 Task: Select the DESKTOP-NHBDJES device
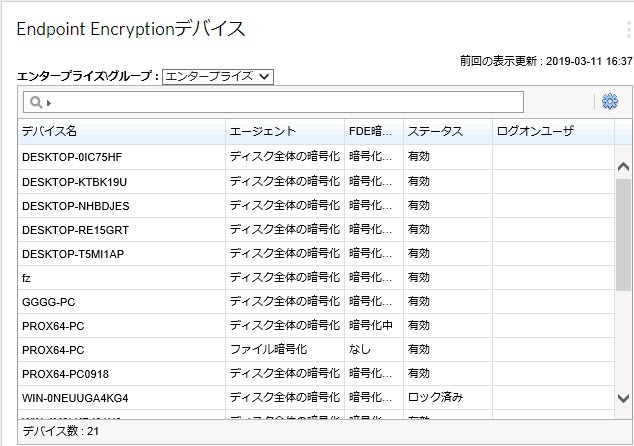point(75,205)
